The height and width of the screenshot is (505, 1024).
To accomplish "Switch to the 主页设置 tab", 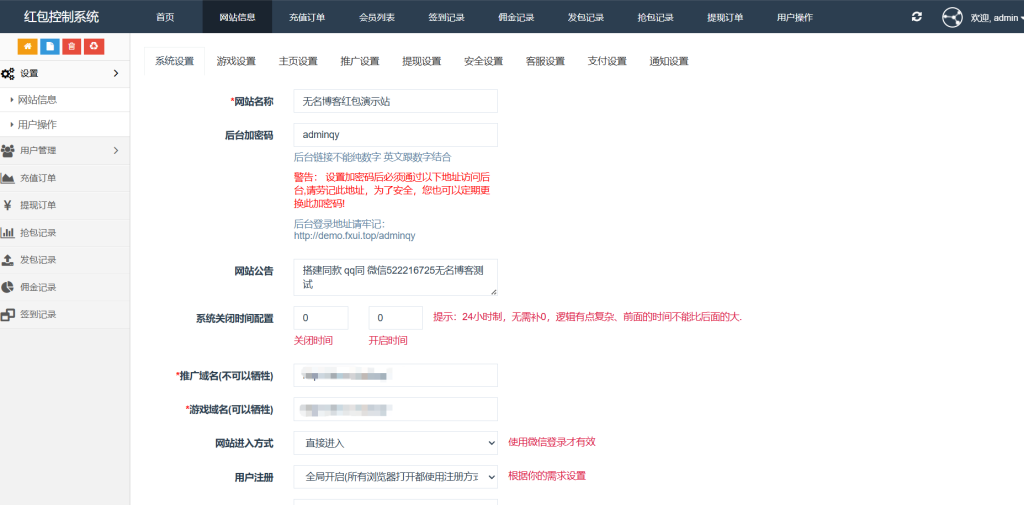I will click(x=298, y=61).
